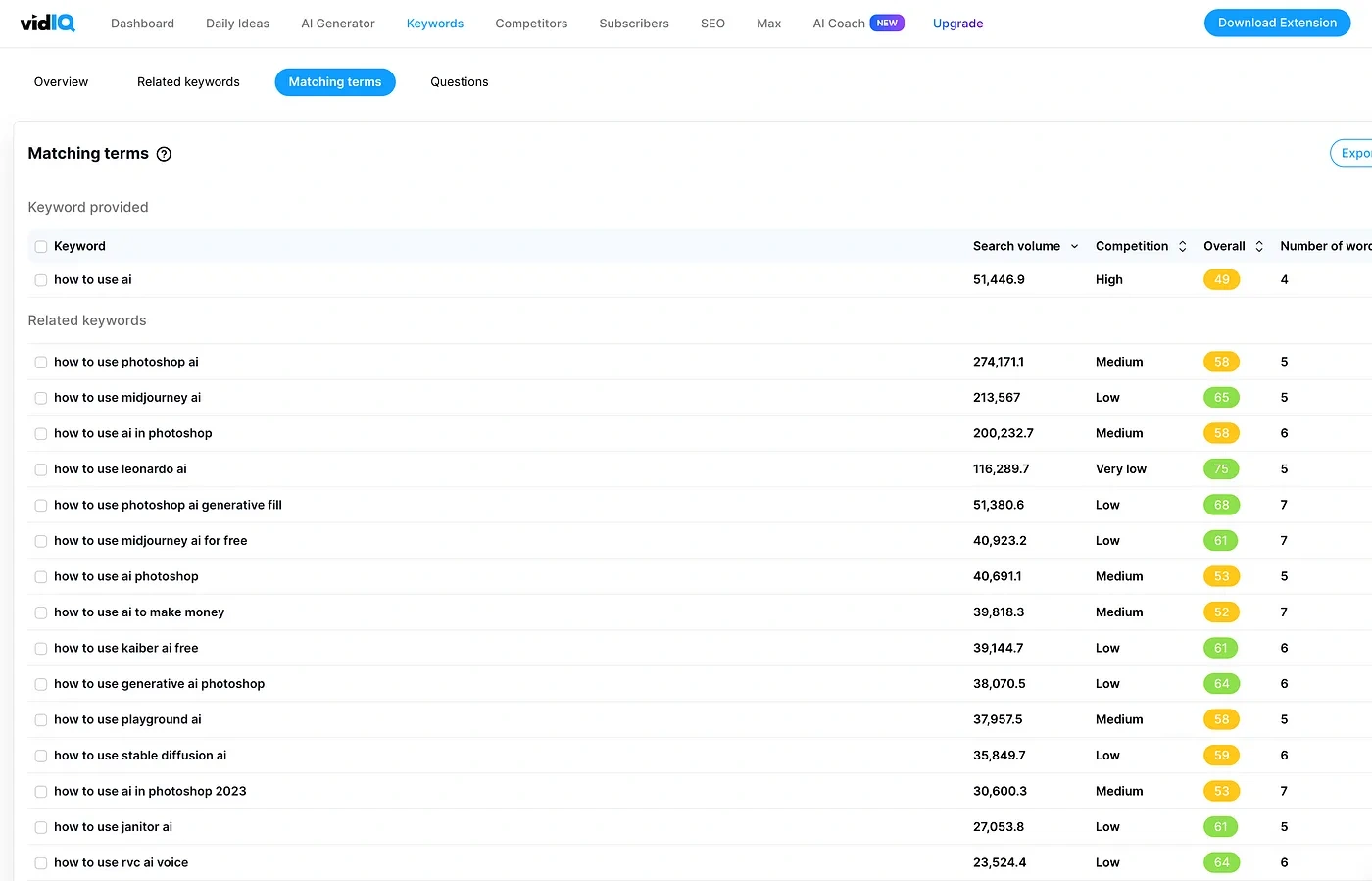Toggle Overall column sort arrows
This screenshot has width=1372, height=881.
coord(1259,246)
